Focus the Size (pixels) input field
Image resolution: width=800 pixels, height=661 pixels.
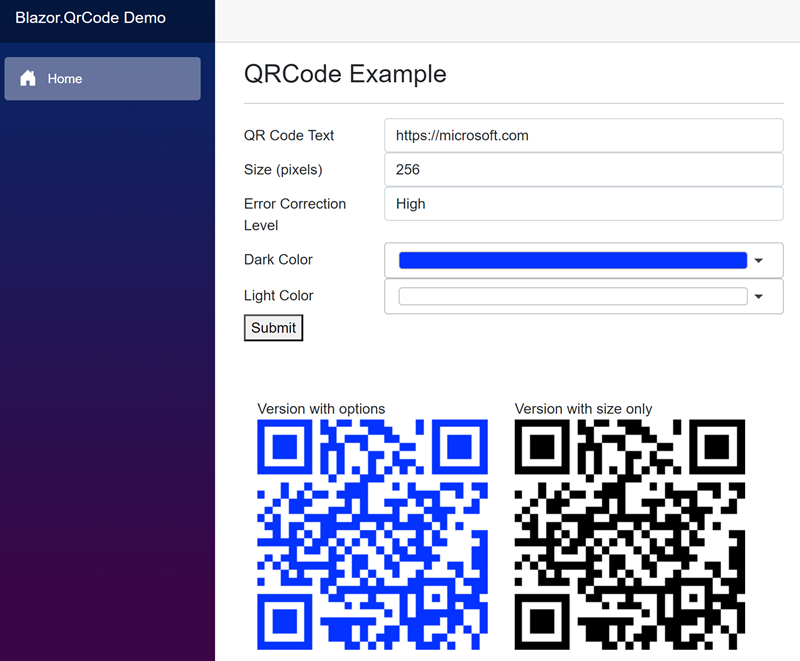584,170
